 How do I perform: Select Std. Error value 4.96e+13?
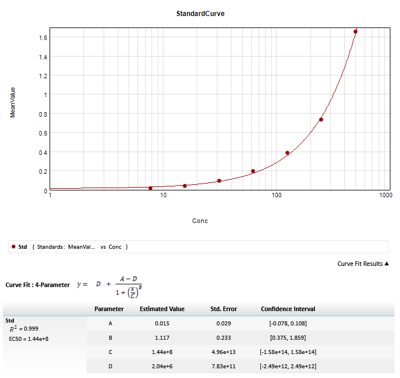coord(224,352)
